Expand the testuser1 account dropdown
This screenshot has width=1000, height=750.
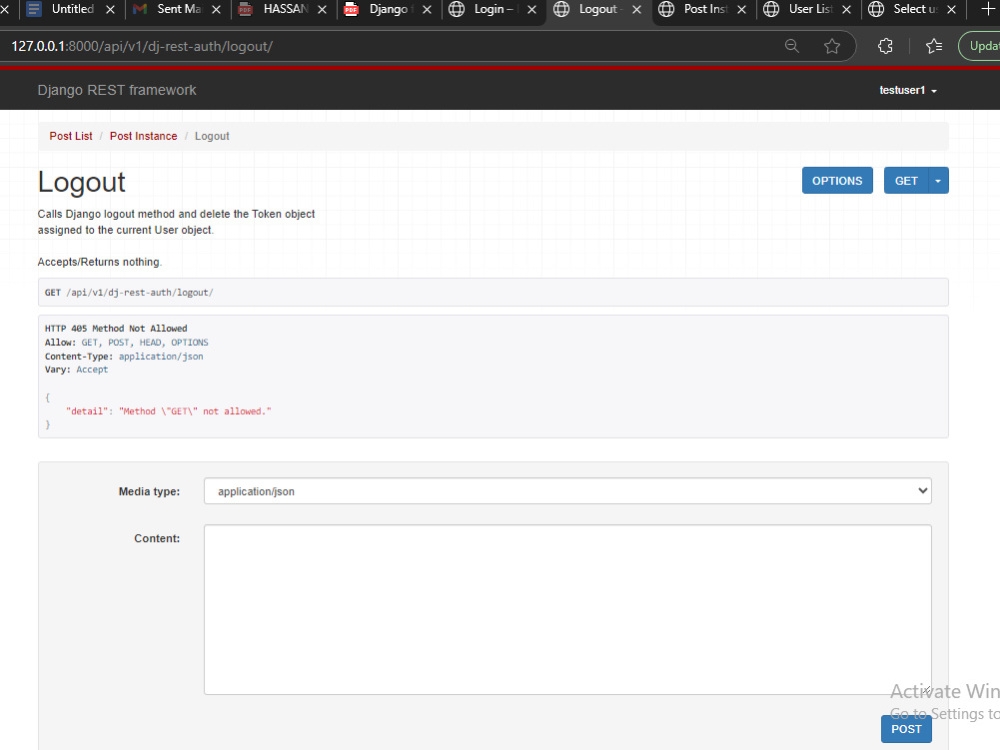[908, 90]
